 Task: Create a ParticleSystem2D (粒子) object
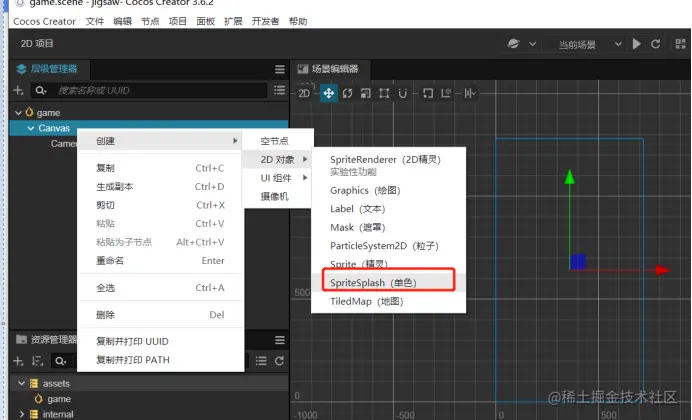tap(388, 246)
